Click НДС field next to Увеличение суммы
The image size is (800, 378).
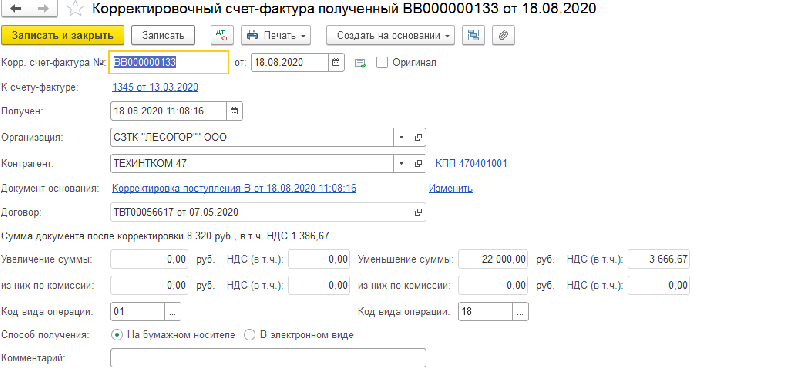coord(319,259)
